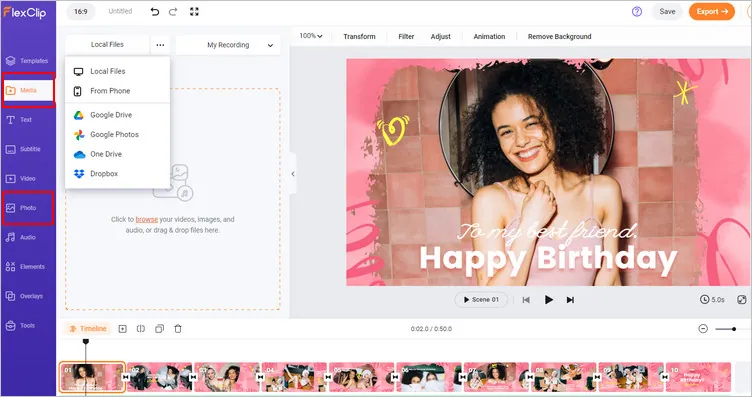Click the three-dots more options button
This screenshot has height=397, width=752.
coord(160,45)
